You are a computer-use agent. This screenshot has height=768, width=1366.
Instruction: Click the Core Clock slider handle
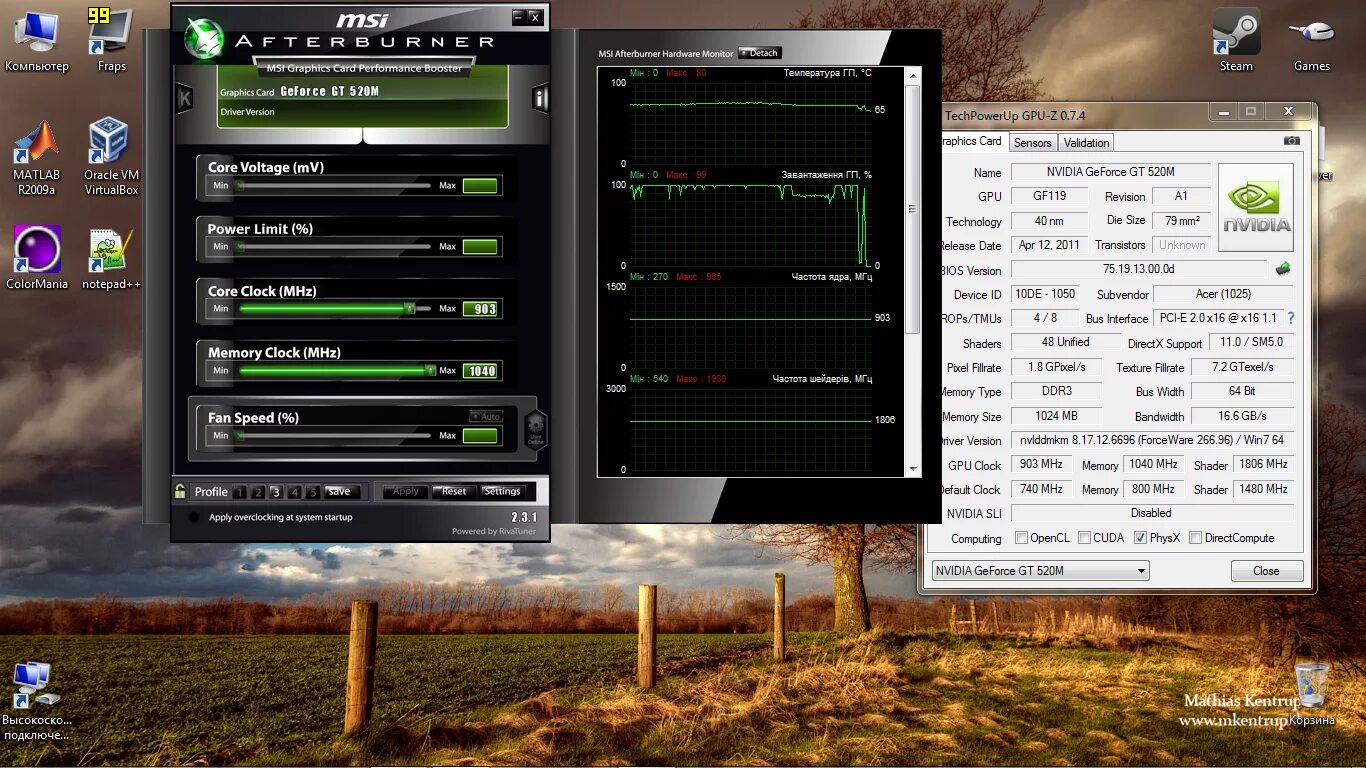tap(409, 308)
